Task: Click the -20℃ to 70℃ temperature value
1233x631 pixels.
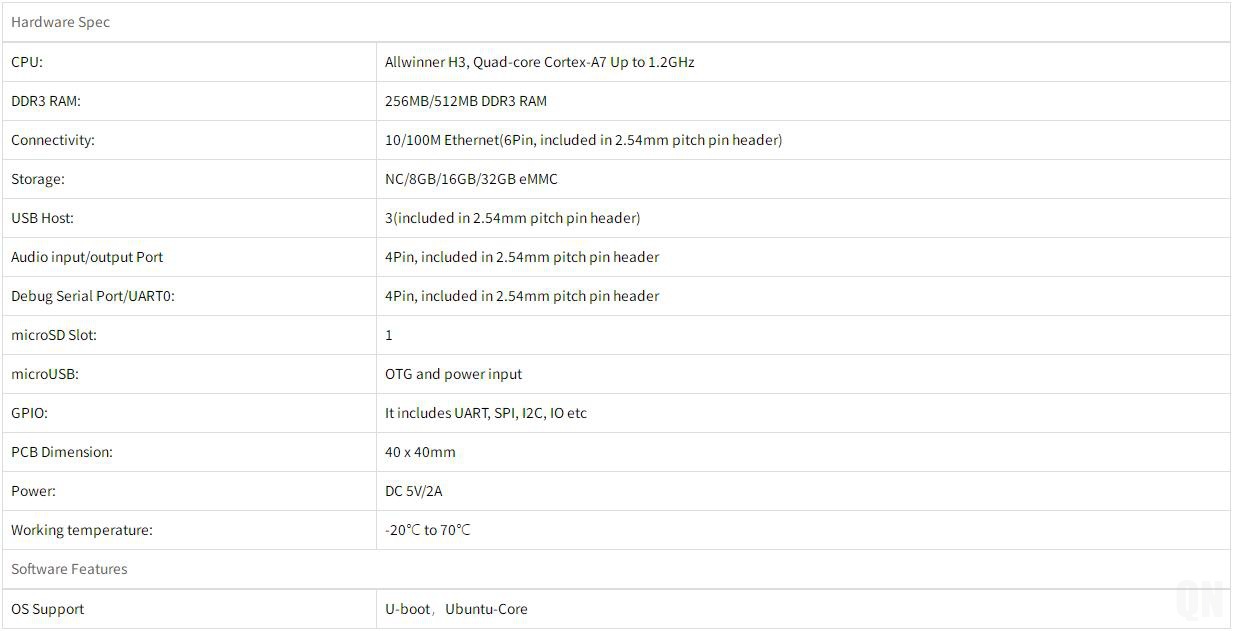Action: (427, 530)
